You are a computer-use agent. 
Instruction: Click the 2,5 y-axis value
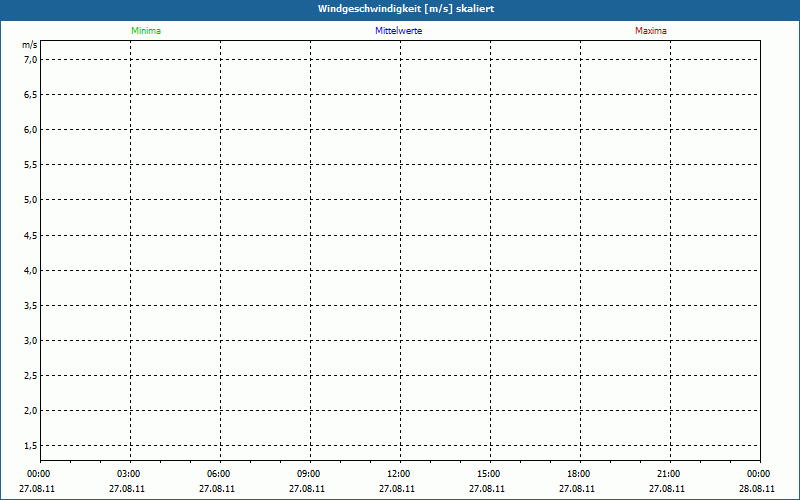tap(31, 376)
